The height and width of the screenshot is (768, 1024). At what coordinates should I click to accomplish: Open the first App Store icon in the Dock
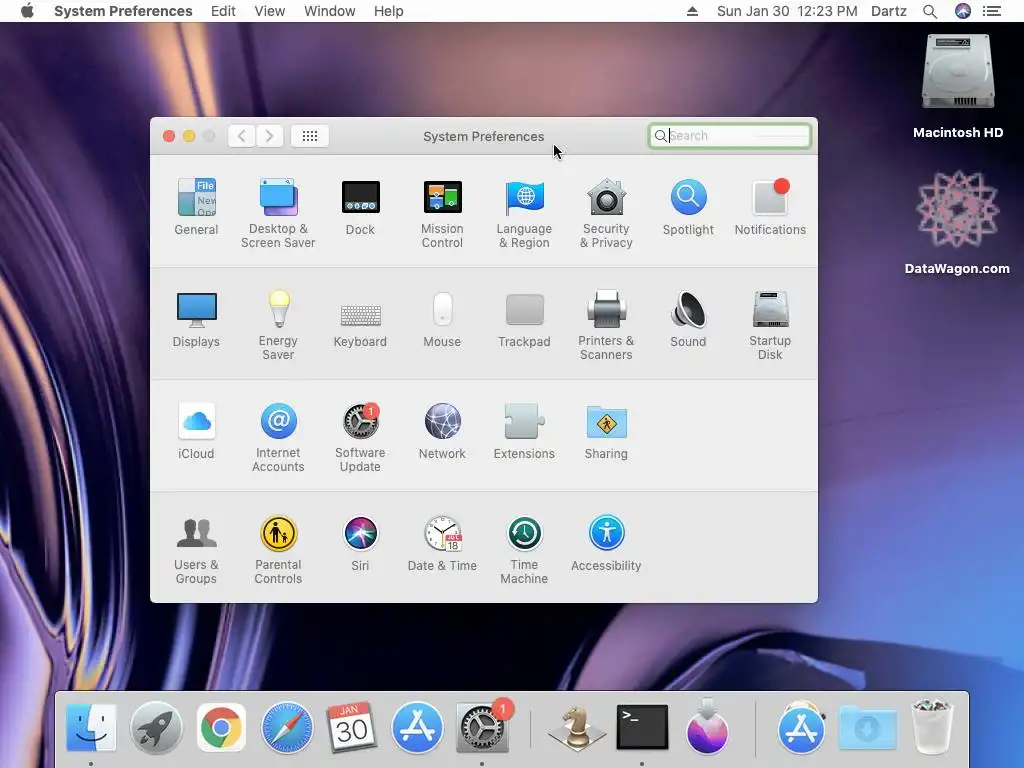click(417, 728)
